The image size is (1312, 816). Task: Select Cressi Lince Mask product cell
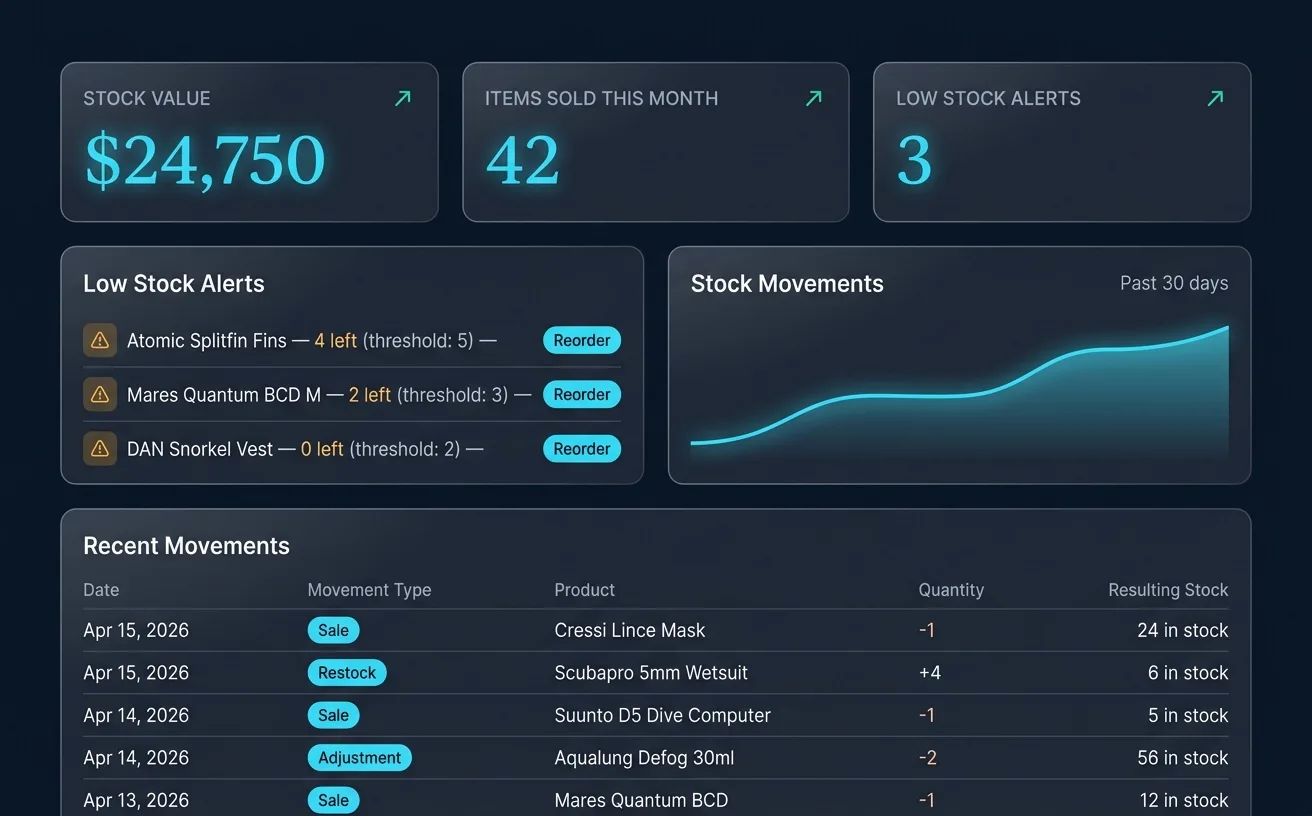pyautogui.click(x=630, y=630)
